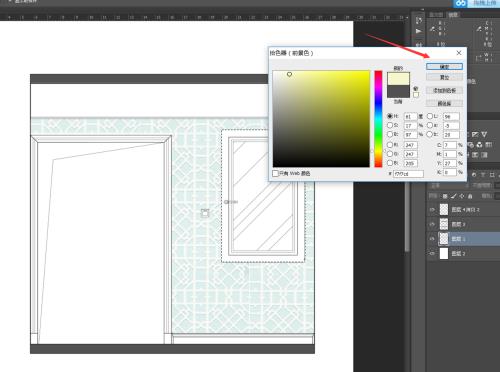The height and width of the screenshot is (372, 500).
Task: Click the K percentage input field
Action: point(450,172)
